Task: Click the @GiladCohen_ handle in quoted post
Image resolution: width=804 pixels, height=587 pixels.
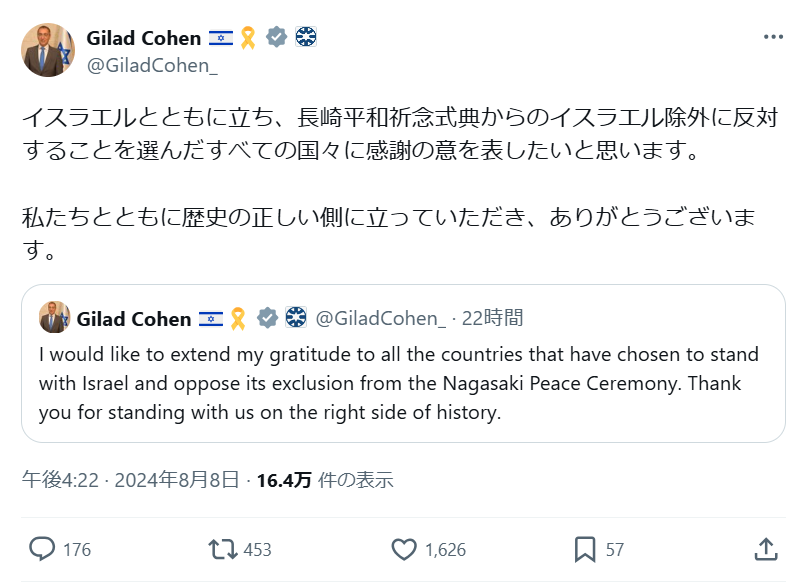Action: coord(380,319)
